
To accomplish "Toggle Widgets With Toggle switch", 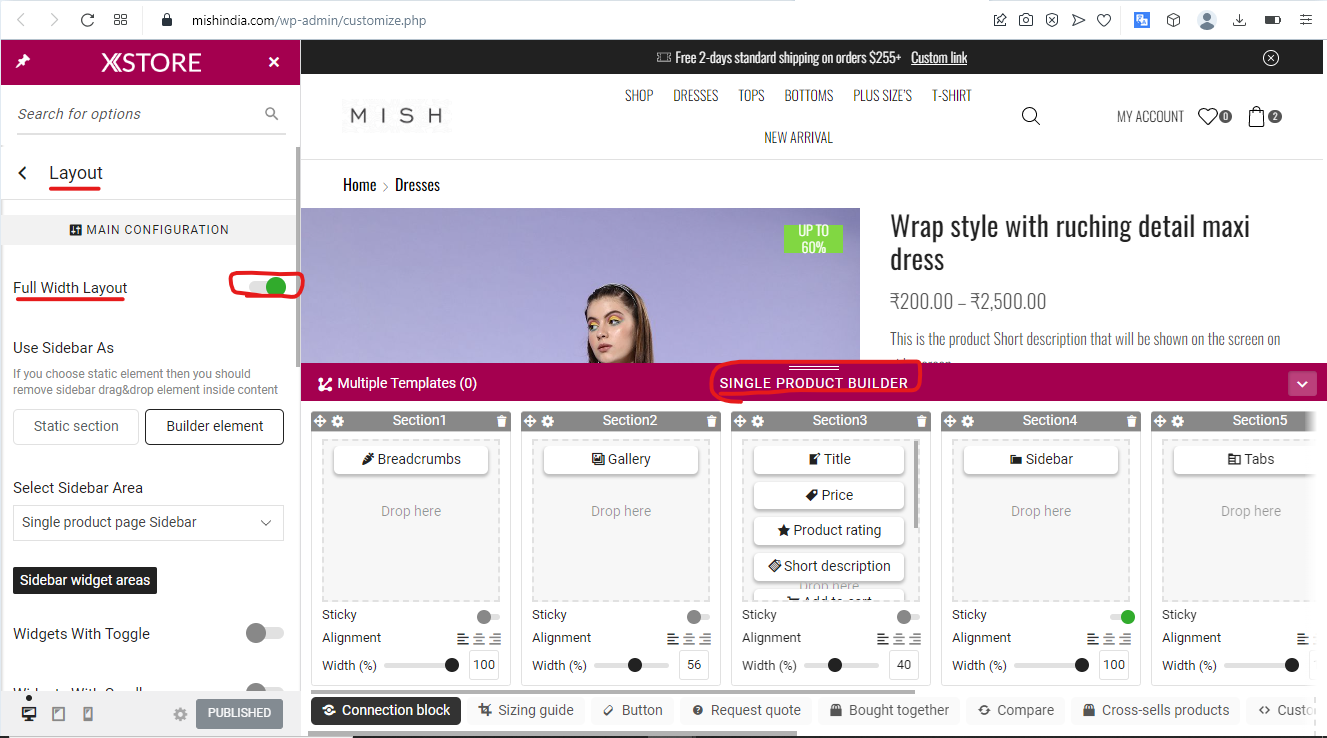I will (x=265, y=633).
